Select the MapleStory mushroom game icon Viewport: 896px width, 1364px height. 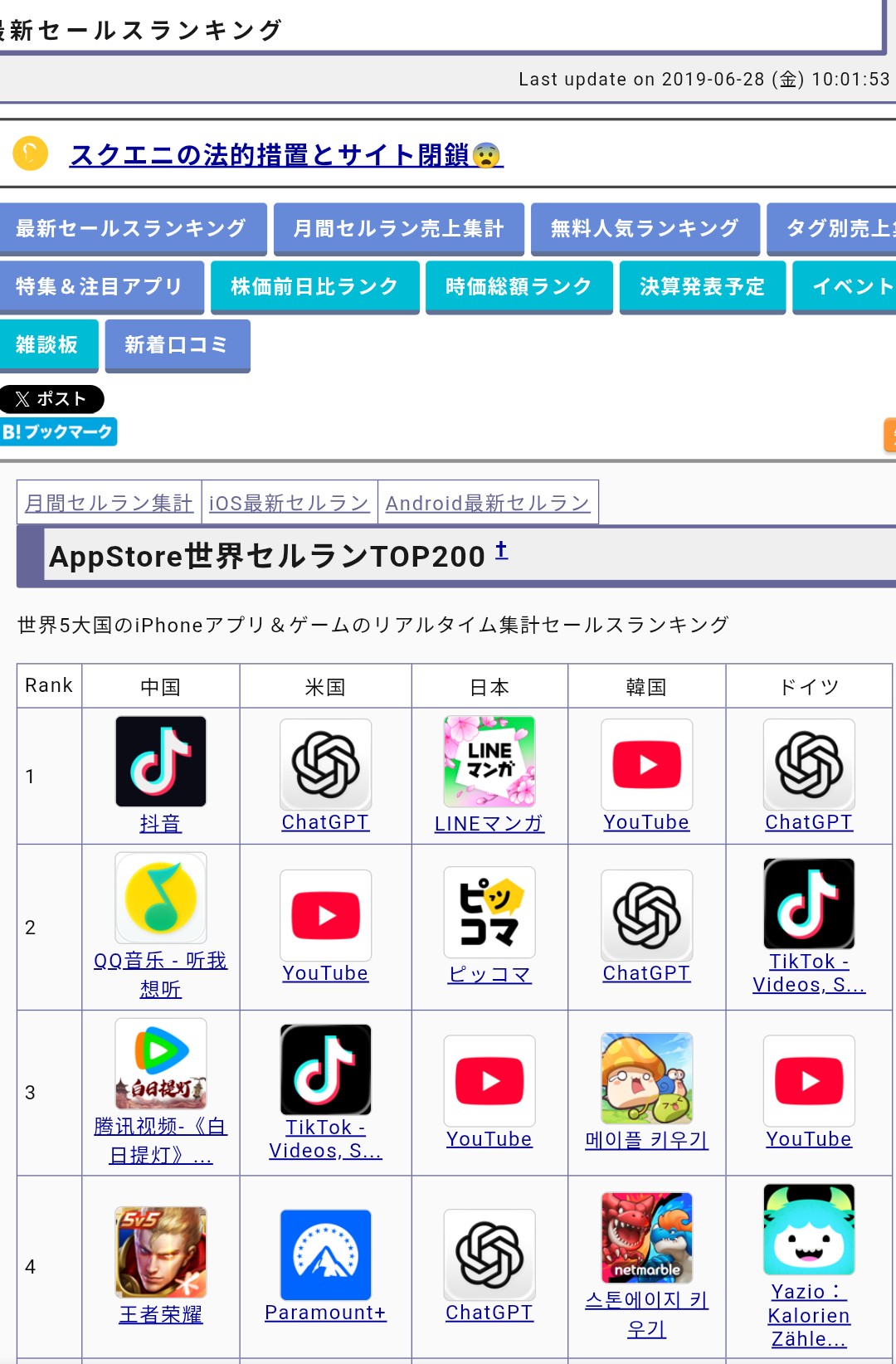[x=647, y=1079]
